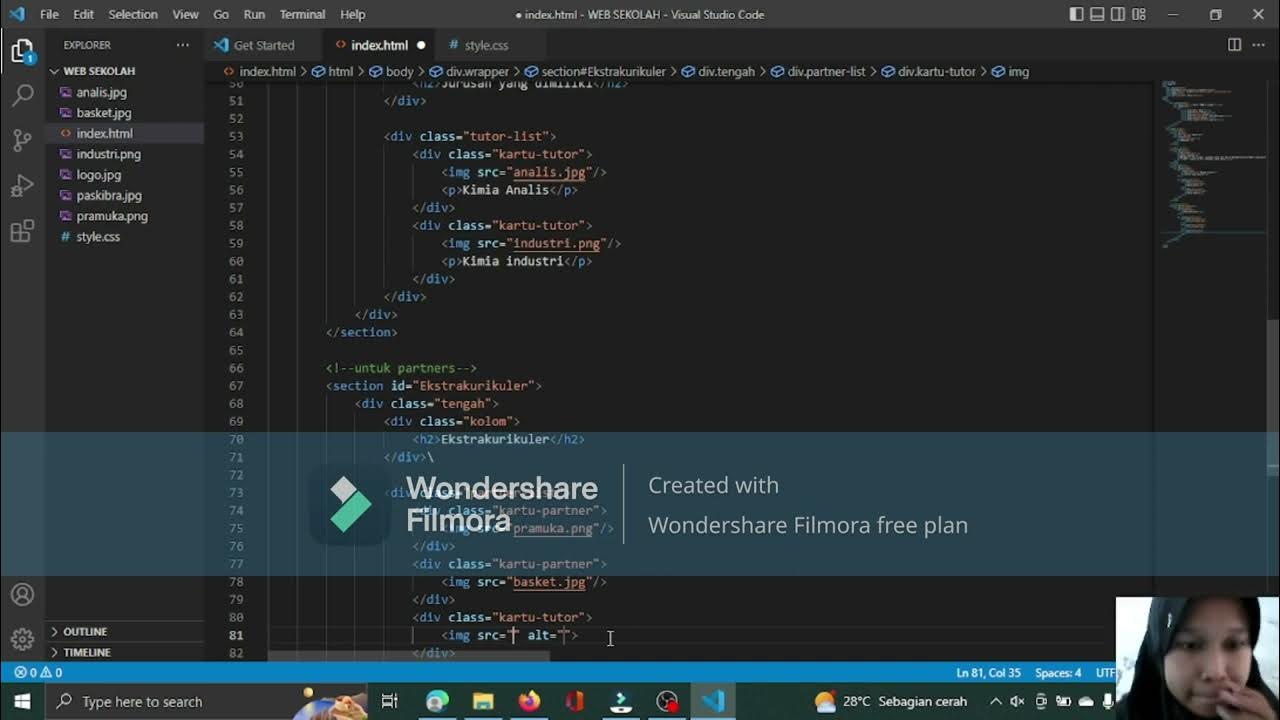The width and height of the screenshot is (1280, 720).
Task: Open the div.tengah breadcrumb dropdown
Action: [x=718, y=72]
